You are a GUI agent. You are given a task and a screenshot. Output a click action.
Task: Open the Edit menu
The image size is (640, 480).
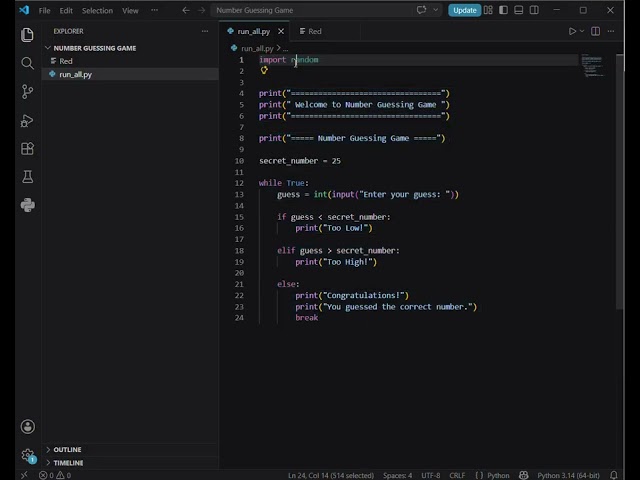(66, 11)
